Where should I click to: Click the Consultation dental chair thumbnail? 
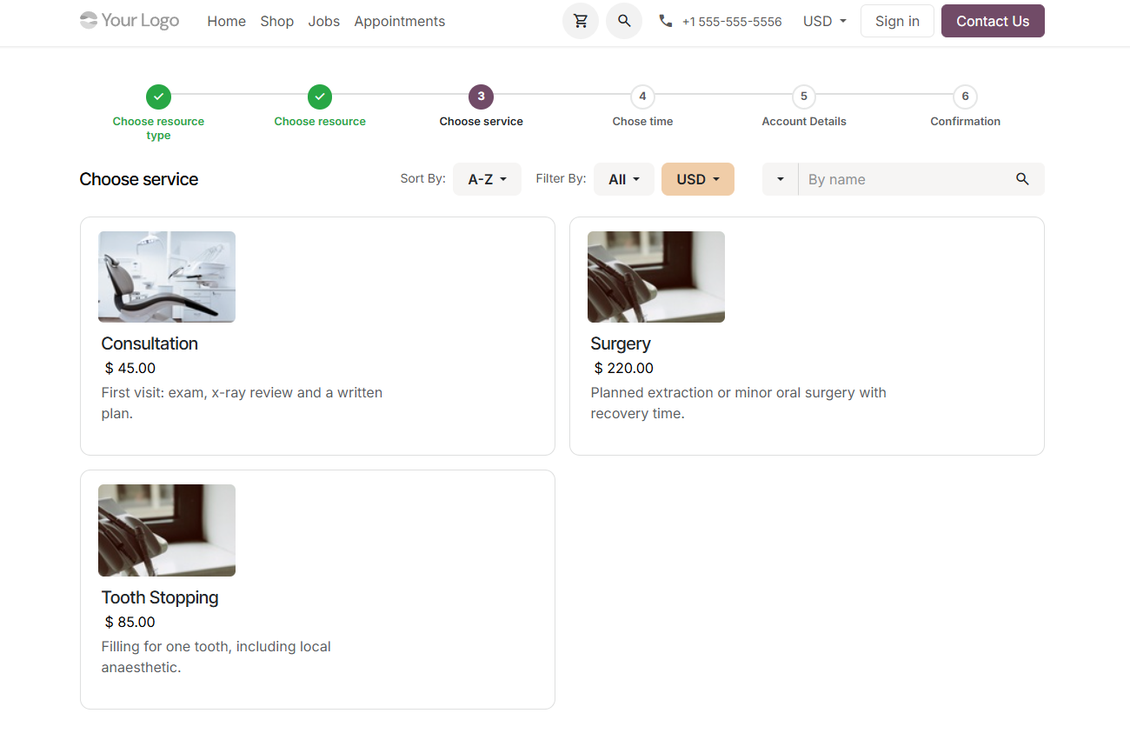point(166,277)
